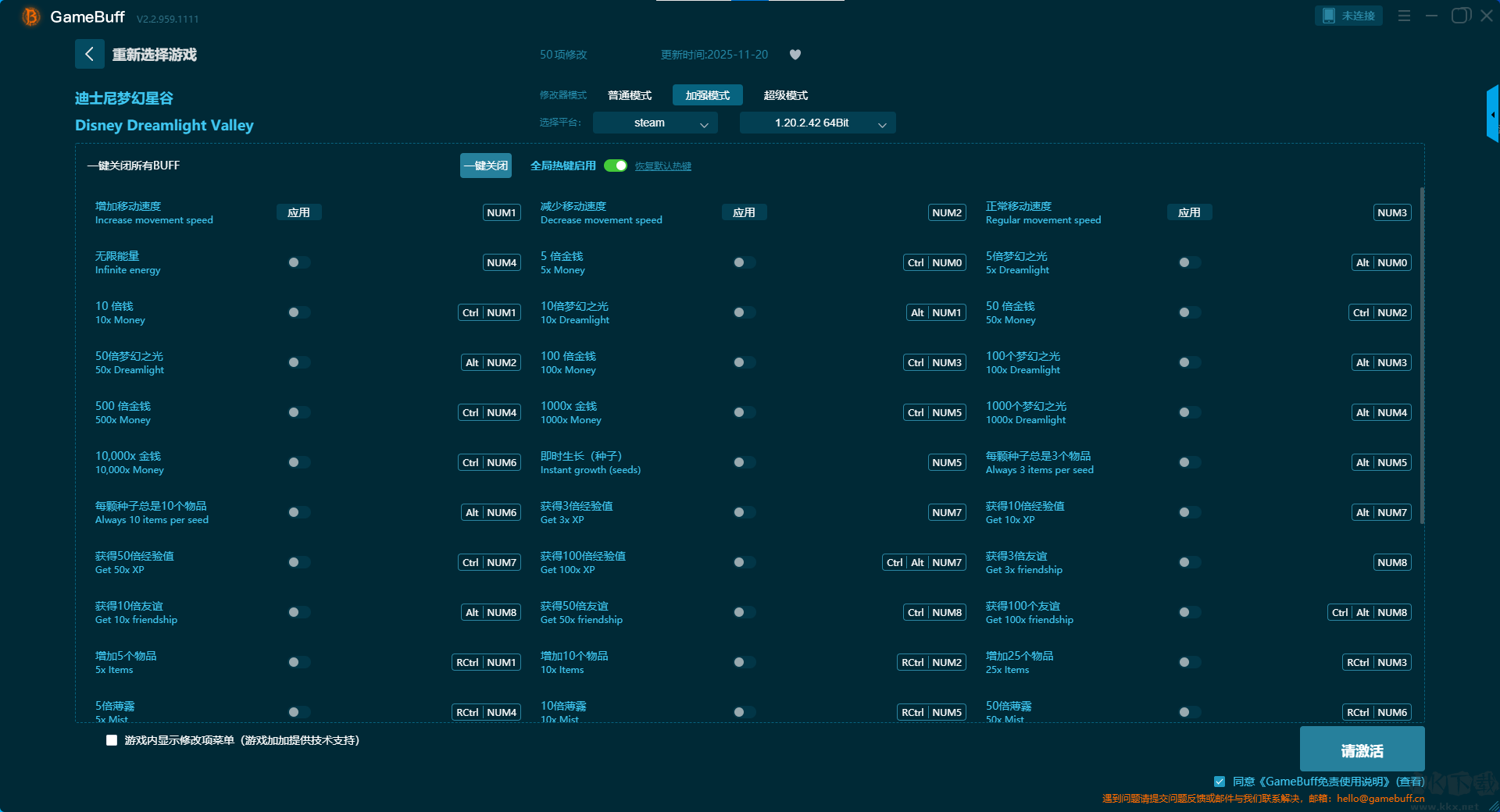This screenshot has height=812, width=1500.
Task: Turn on the 1000x Money toggle
Action: [x=745, y=412]
